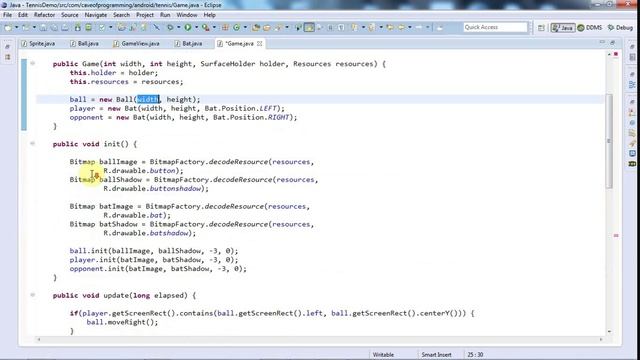Open the Source menu
640x360 pixels.
[70, 15]
